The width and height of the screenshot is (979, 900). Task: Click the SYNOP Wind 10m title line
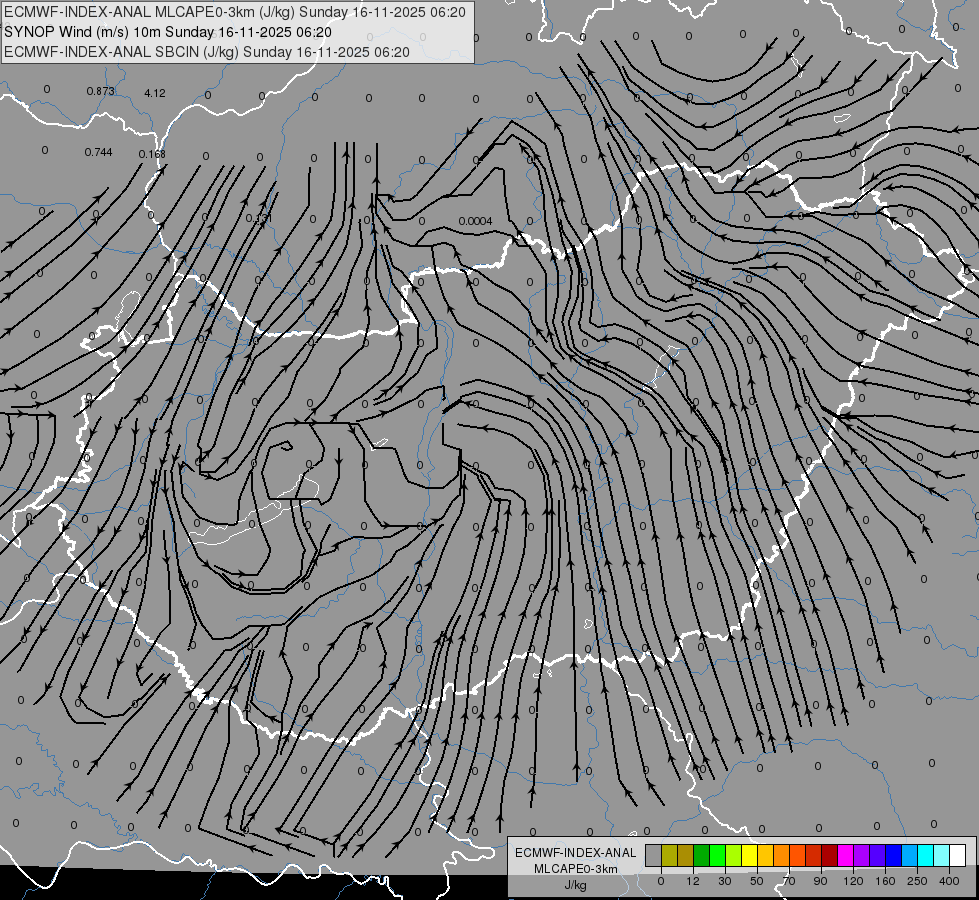pos(167,32)
